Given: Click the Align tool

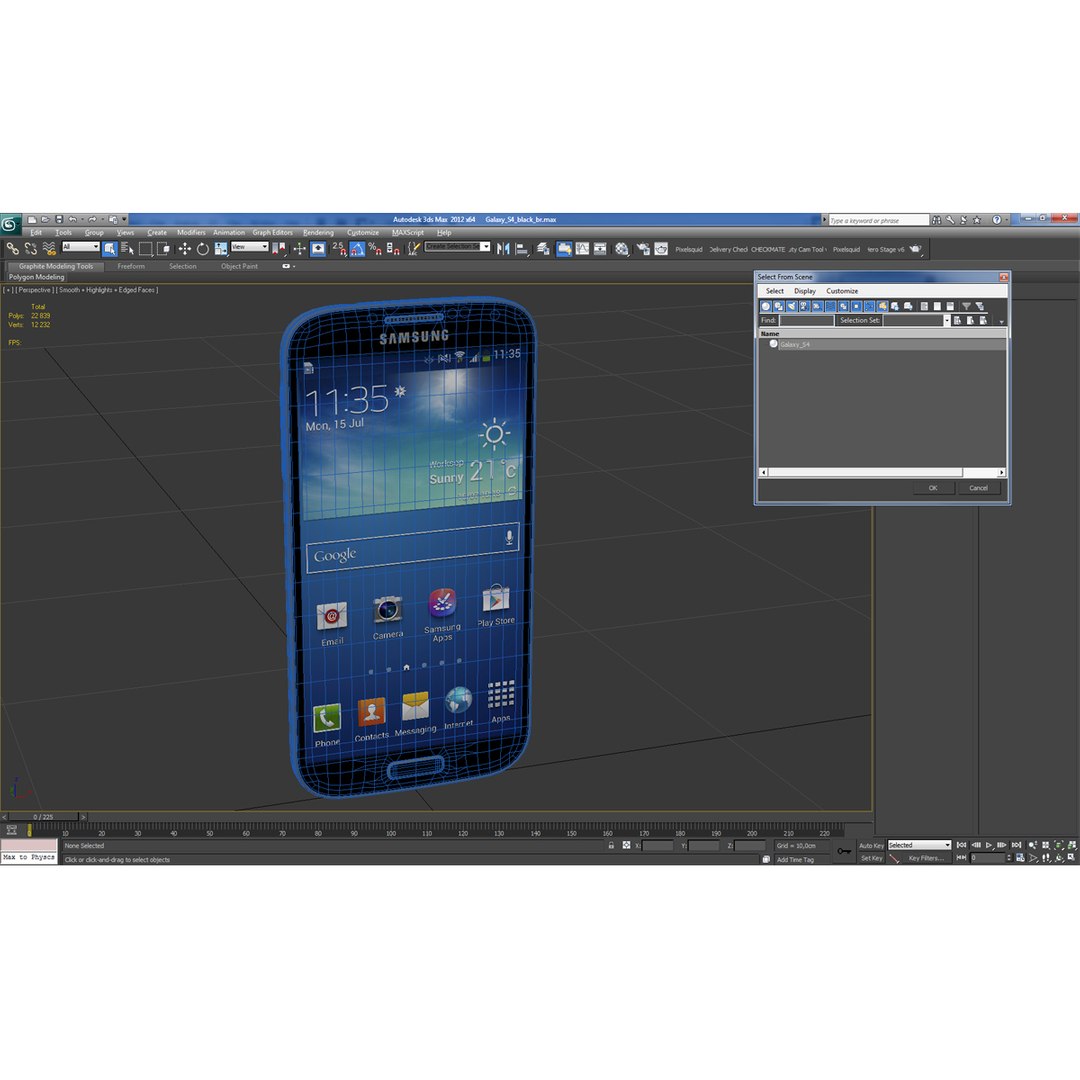Looking at the screenshot, I should [521, 249].
